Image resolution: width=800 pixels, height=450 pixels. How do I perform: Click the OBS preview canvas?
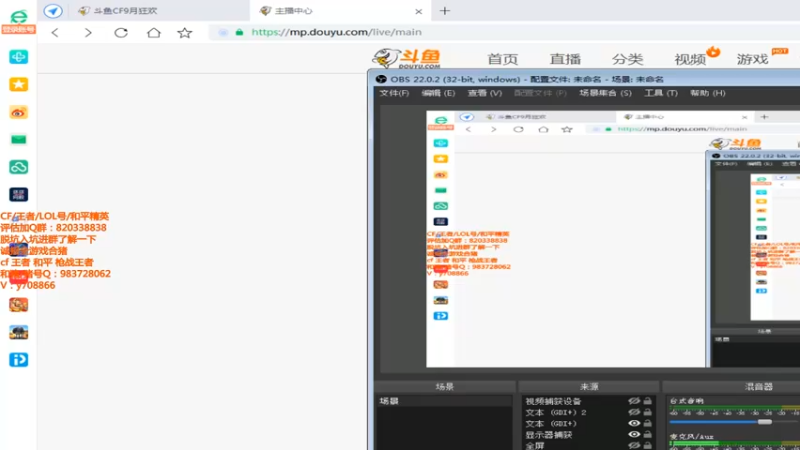[613, 239]
